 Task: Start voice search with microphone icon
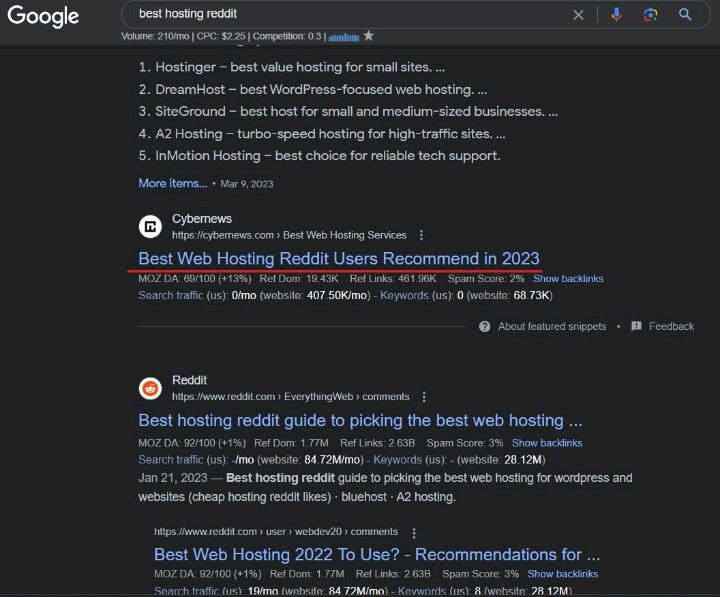[617, 15]
